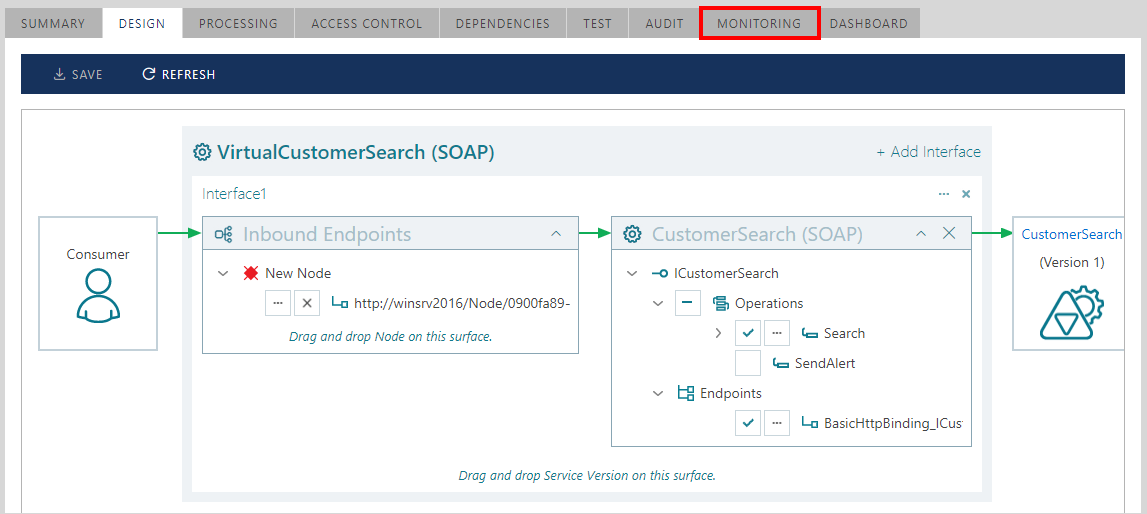Expand the Search operation tree node

pos(718,333)
